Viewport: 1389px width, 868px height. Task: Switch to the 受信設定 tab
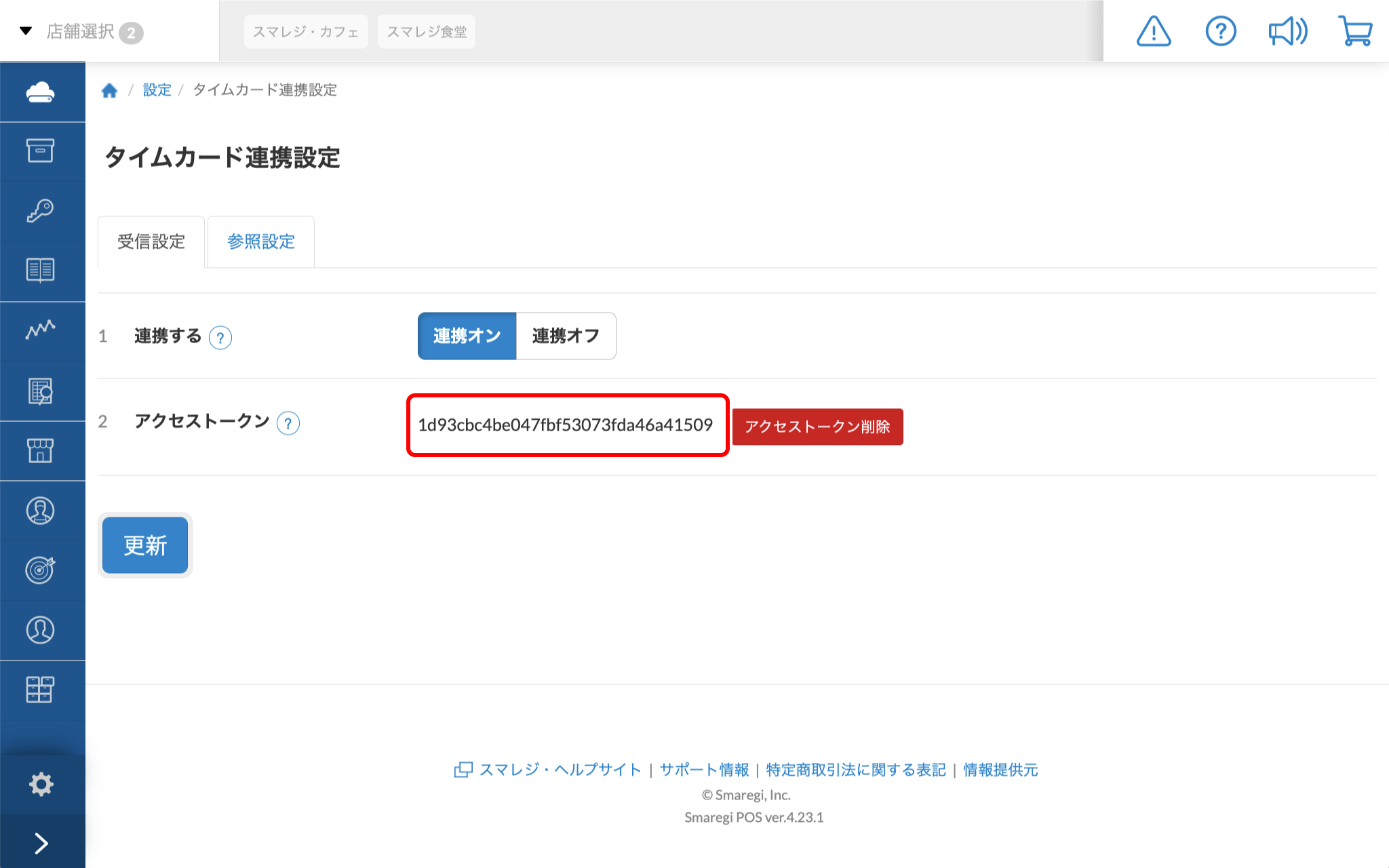point(151,242)
